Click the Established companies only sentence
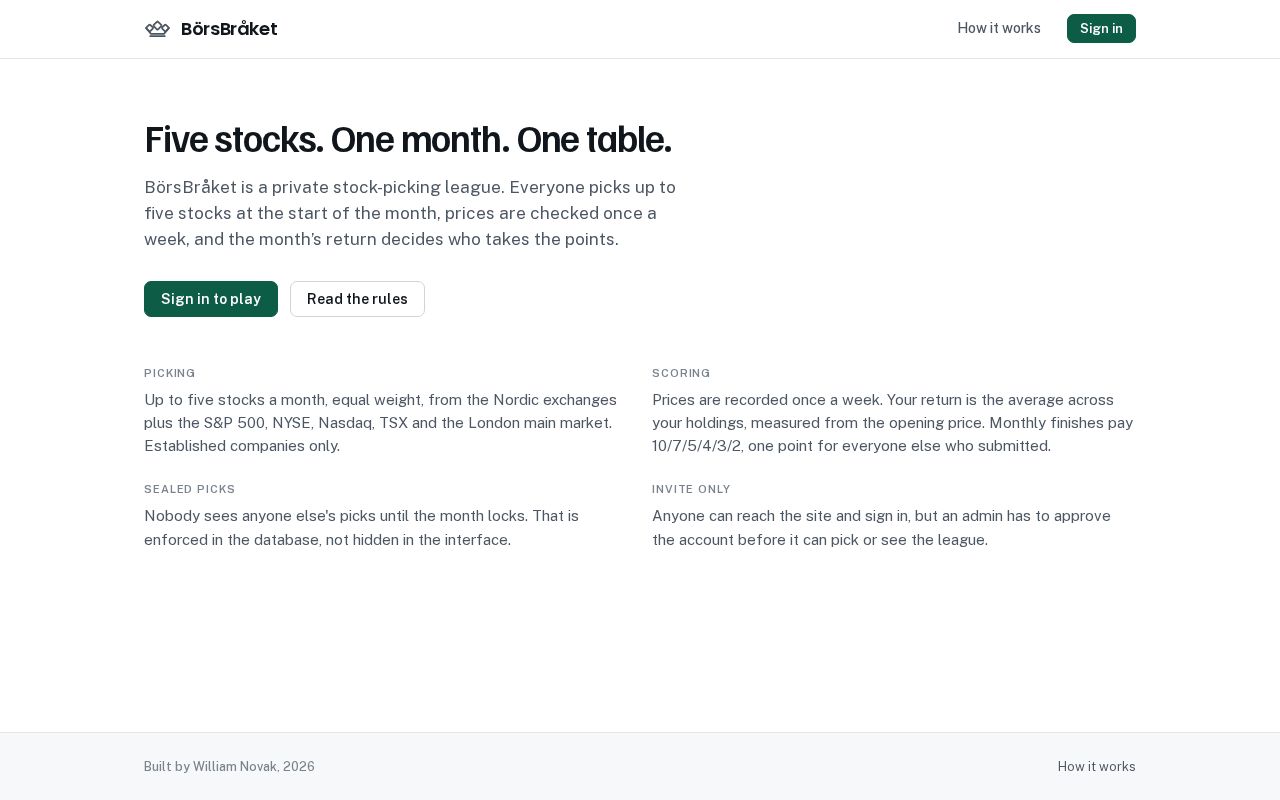Image resolution: width=1280 pixels, height=800 pixels. pyautogui.click(x=242, y=446)
